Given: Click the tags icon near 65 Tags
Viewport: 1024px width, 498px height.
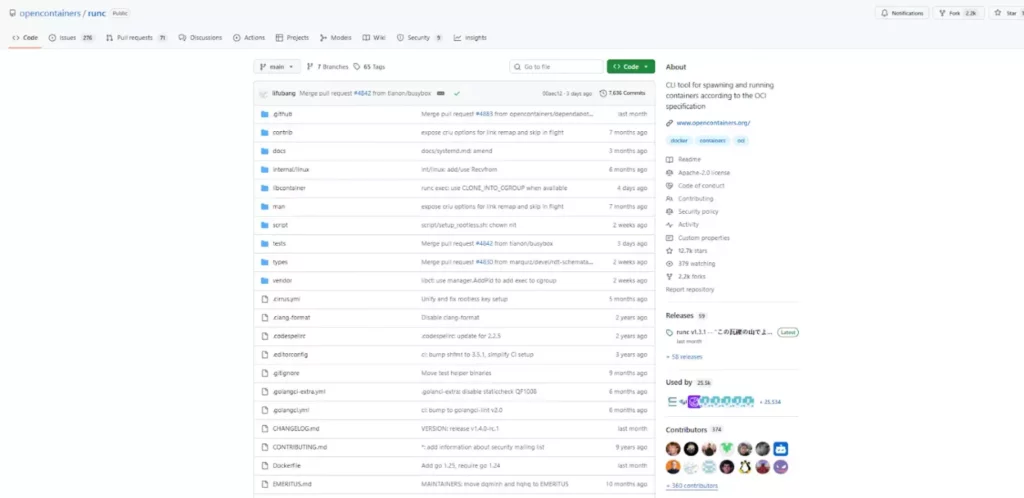Looking at the screenshot, I should (357, 67).
